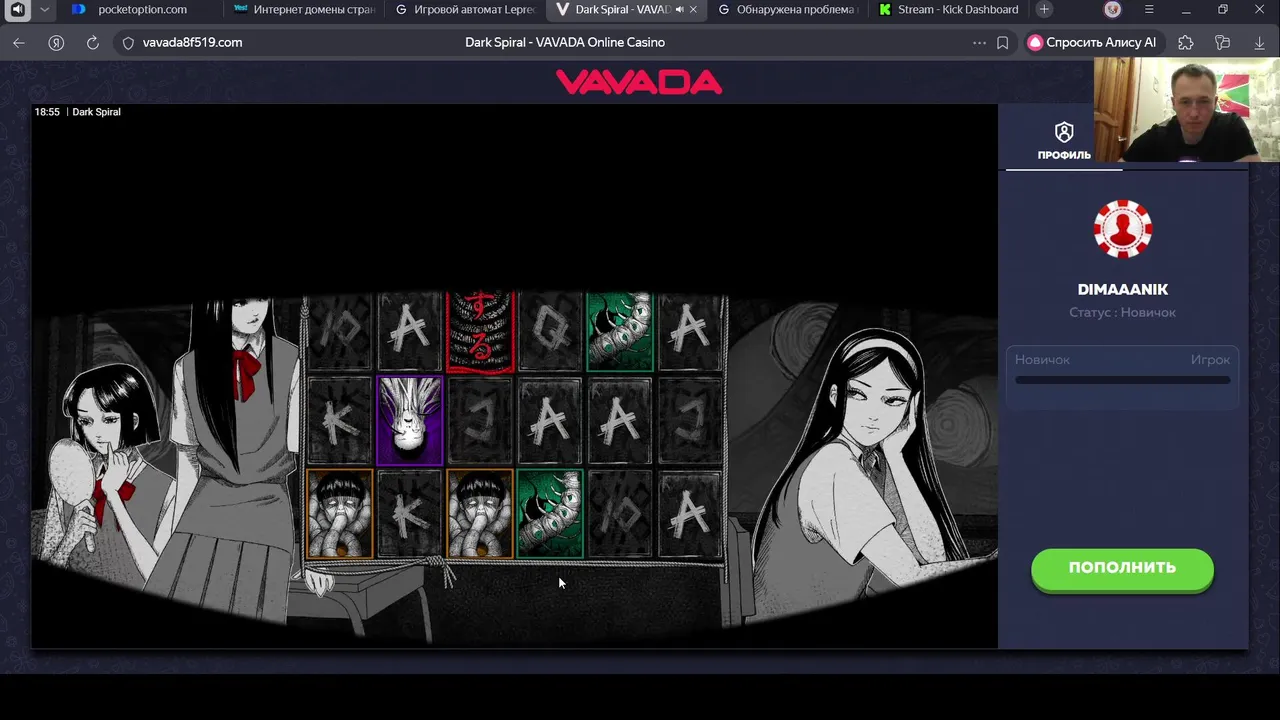Viewport: 1280px width, 720px height.
Task: Click the username DIMAAANIK
Action: (1123, 290)
